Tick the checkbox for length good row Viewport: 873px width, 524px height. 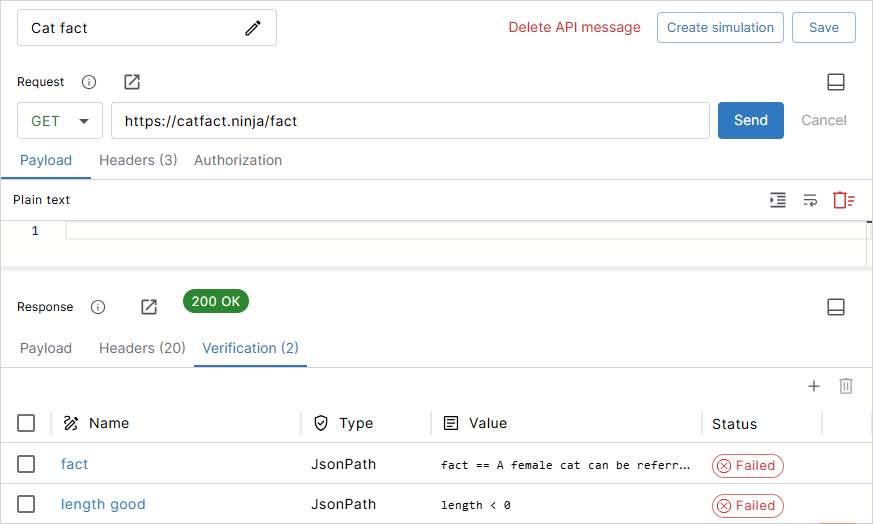coord(26,504)
